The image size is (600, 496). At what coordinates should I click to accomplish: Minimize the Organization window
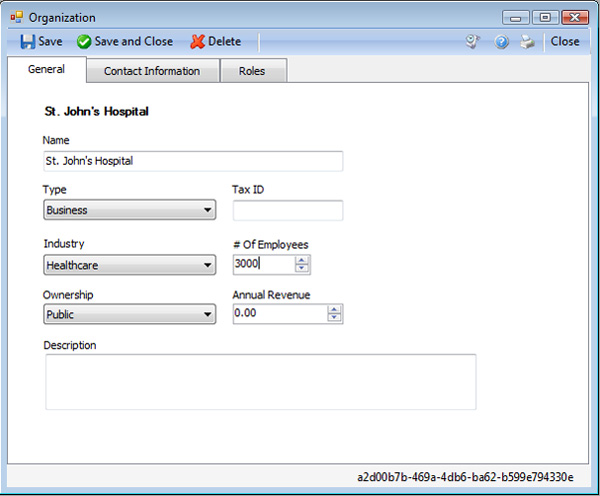(x=515, y=18)
